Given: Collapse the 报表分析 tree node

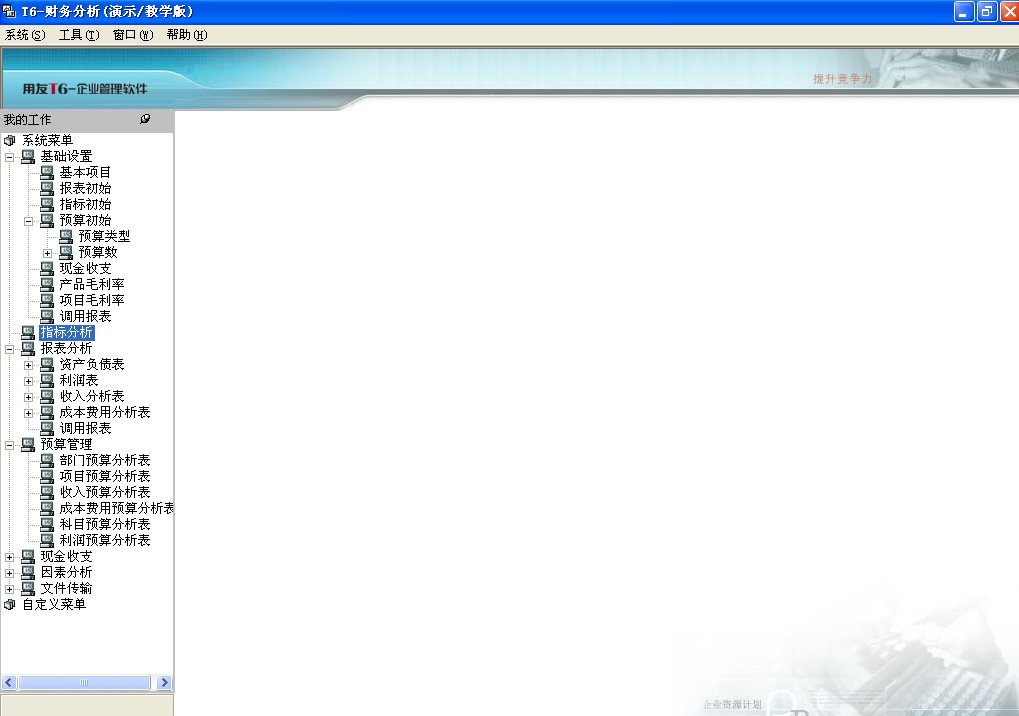Looking at the screenshot, I should pos(10,350).
